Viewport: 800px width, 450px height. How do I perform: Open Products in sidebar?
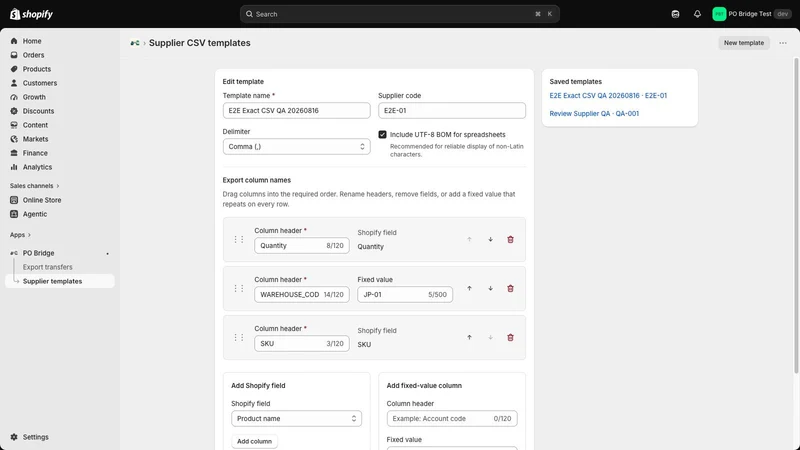click(36, 69)
